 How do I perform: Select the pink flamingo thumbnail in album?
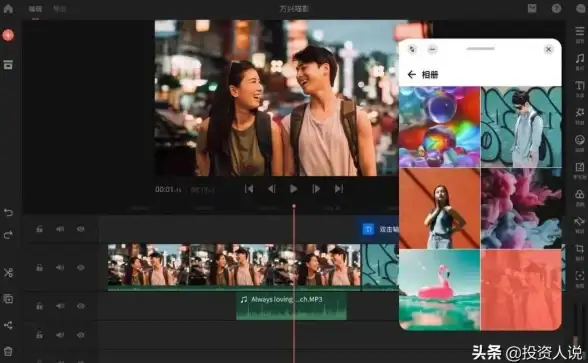point(440,290)
